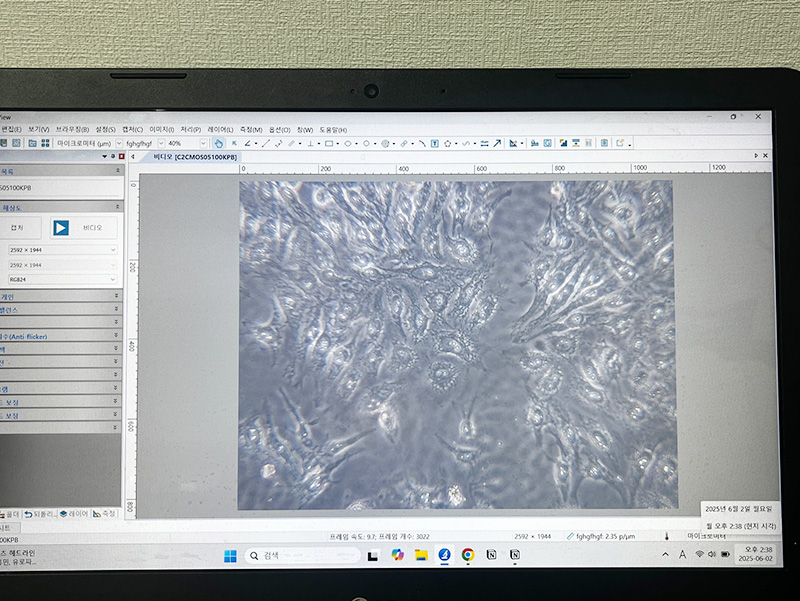The width and height of the screenshot is (800, 601).
Task: Select the angle measurement tool
Action: pyautogui.click(x=248, y=143)
